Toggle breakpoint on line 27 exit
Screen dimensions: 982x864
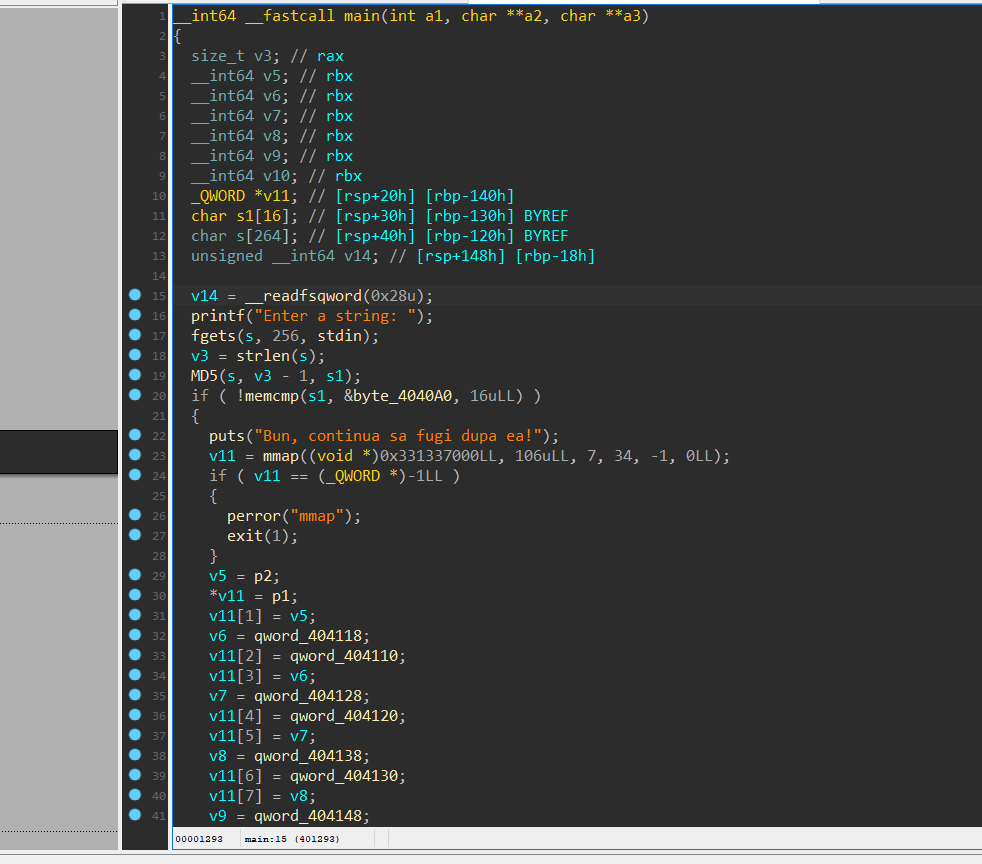click(135, 535)
